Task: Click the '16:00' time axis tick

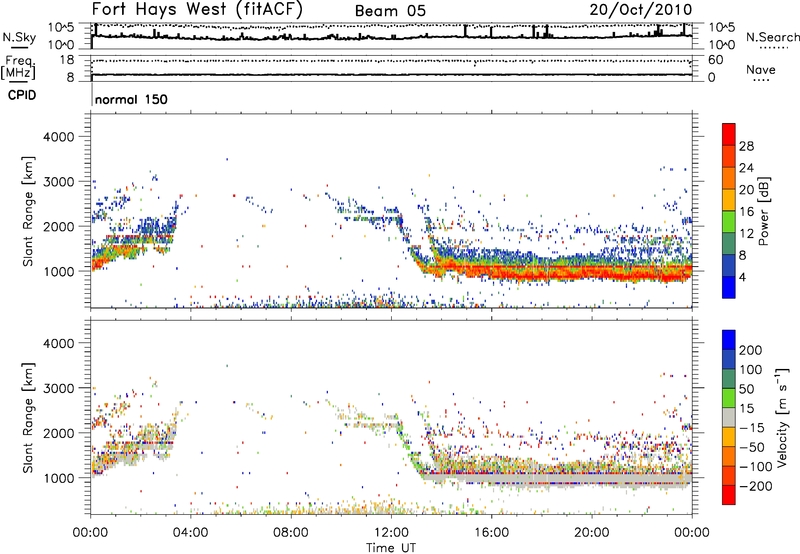Action: click(491, 533)
